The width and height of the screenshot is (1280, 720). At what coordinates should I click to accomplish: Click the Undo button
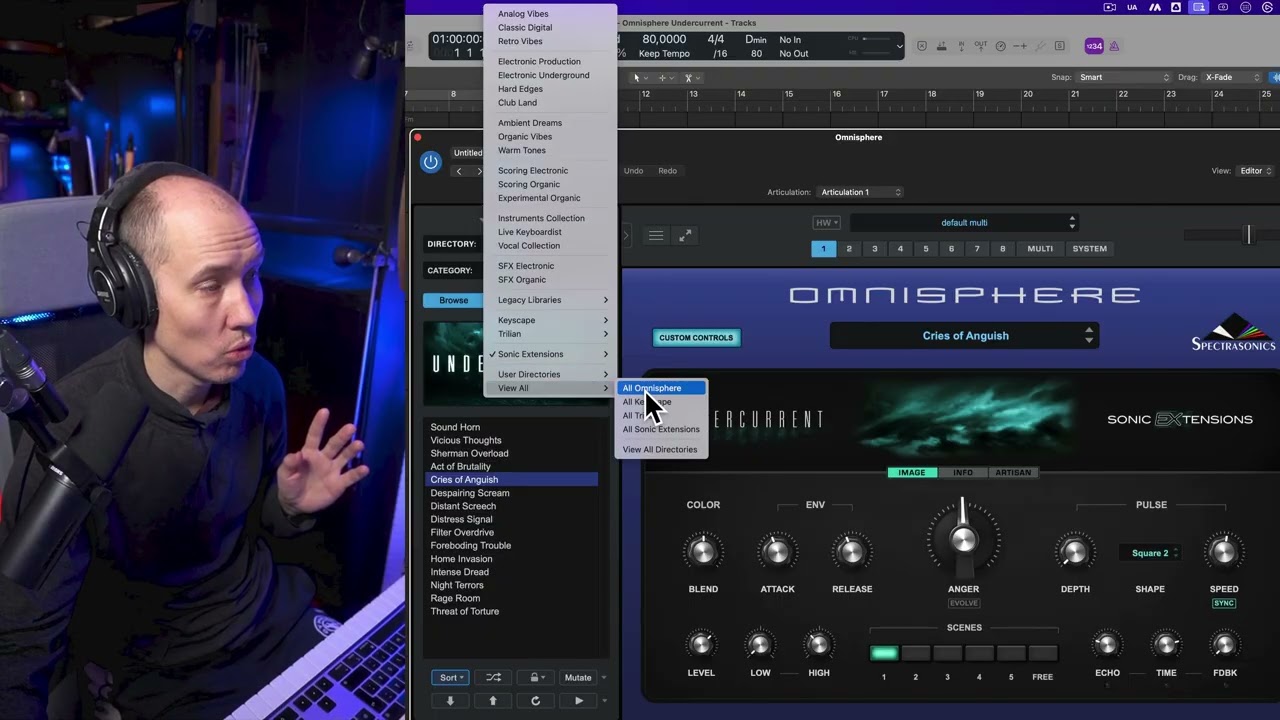(634, 171)
